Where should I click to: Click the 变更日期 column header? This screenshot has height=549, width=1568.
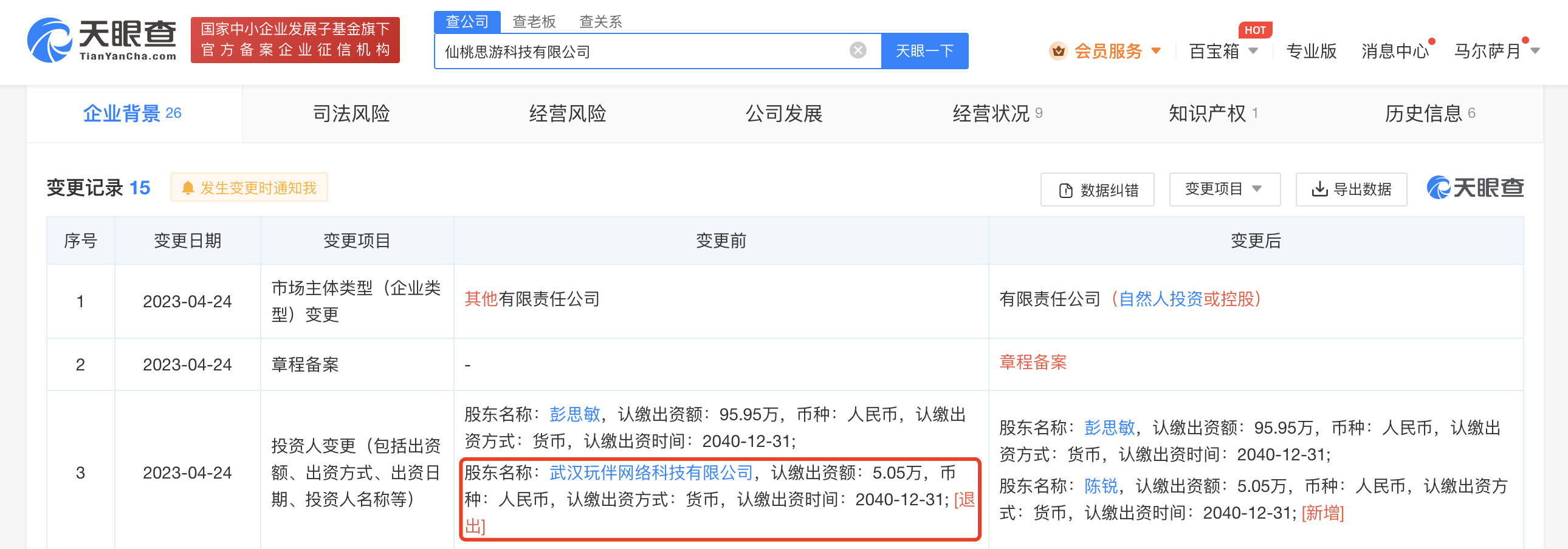187,240
